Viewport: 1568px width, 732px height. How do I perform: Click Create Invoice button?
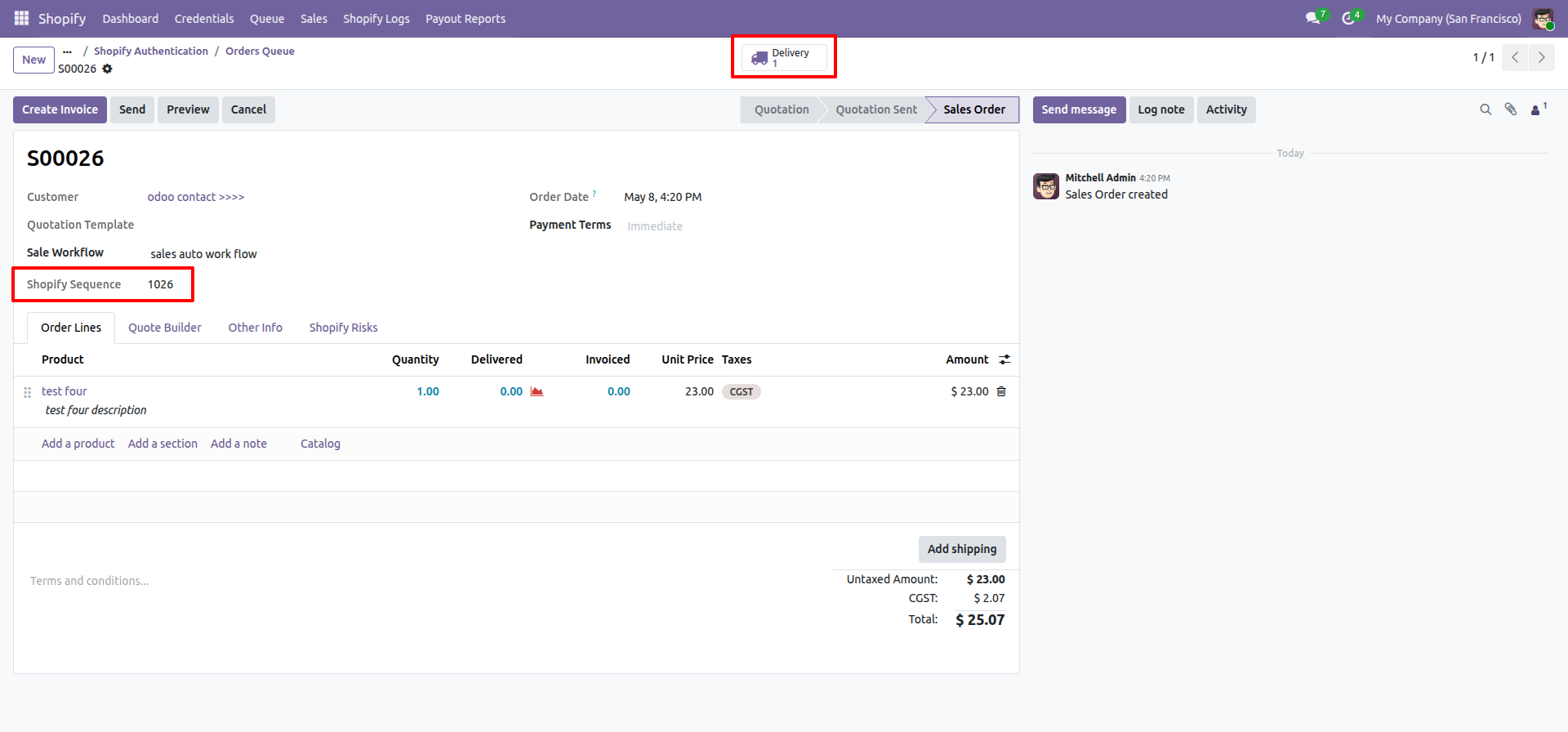coord(60,109)
